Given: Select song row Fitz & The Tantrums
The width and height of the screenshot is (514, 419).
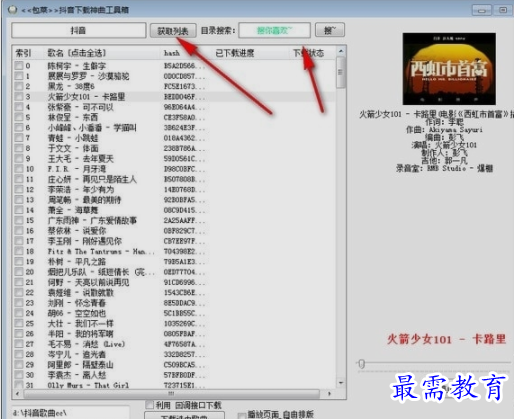Looking at the screenshot, I should (x=173, y=251).
